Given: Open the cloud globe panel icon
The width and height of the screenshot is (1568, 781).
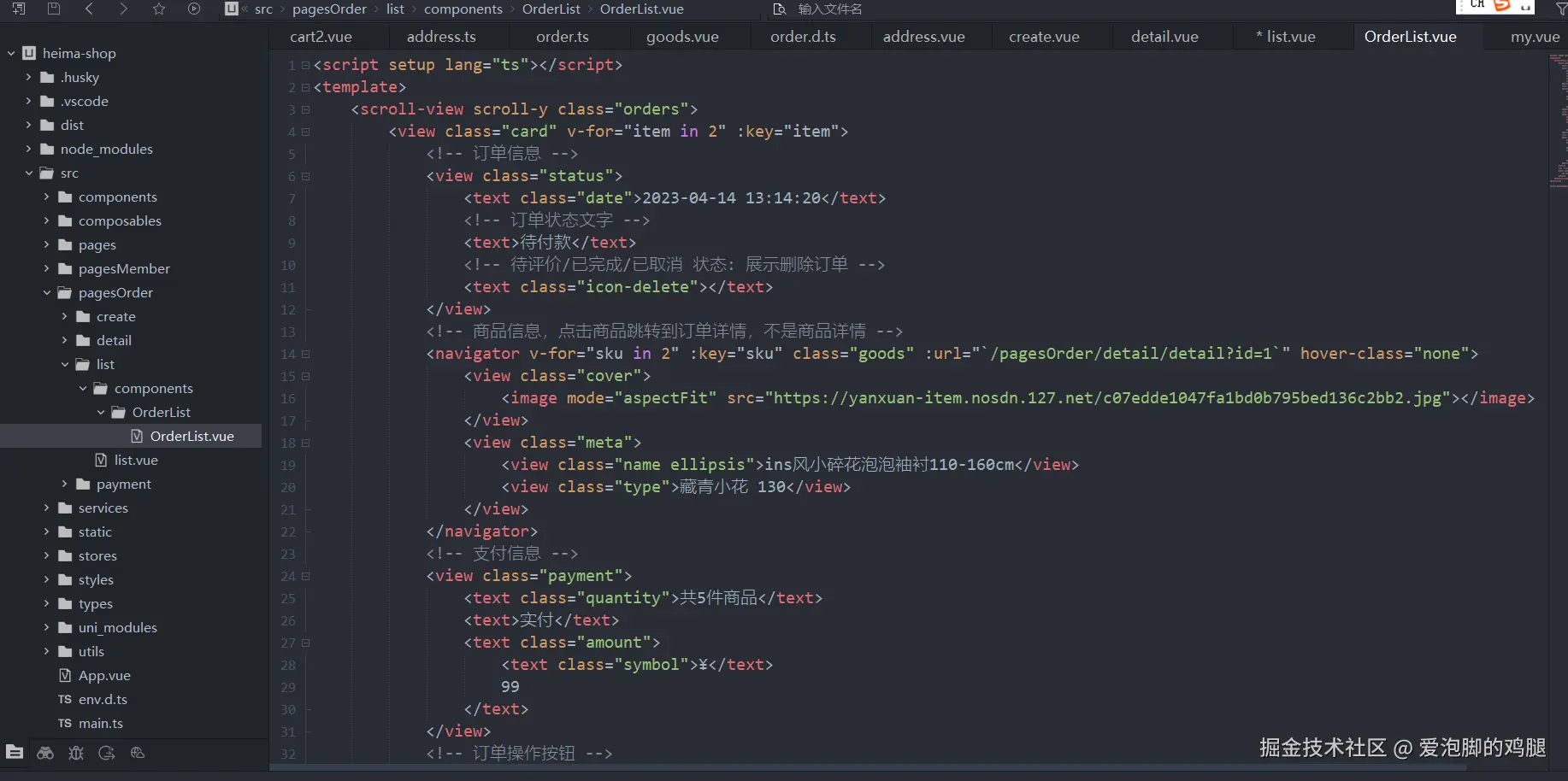Looking at the screenshot, I should (x=138, y=753).
